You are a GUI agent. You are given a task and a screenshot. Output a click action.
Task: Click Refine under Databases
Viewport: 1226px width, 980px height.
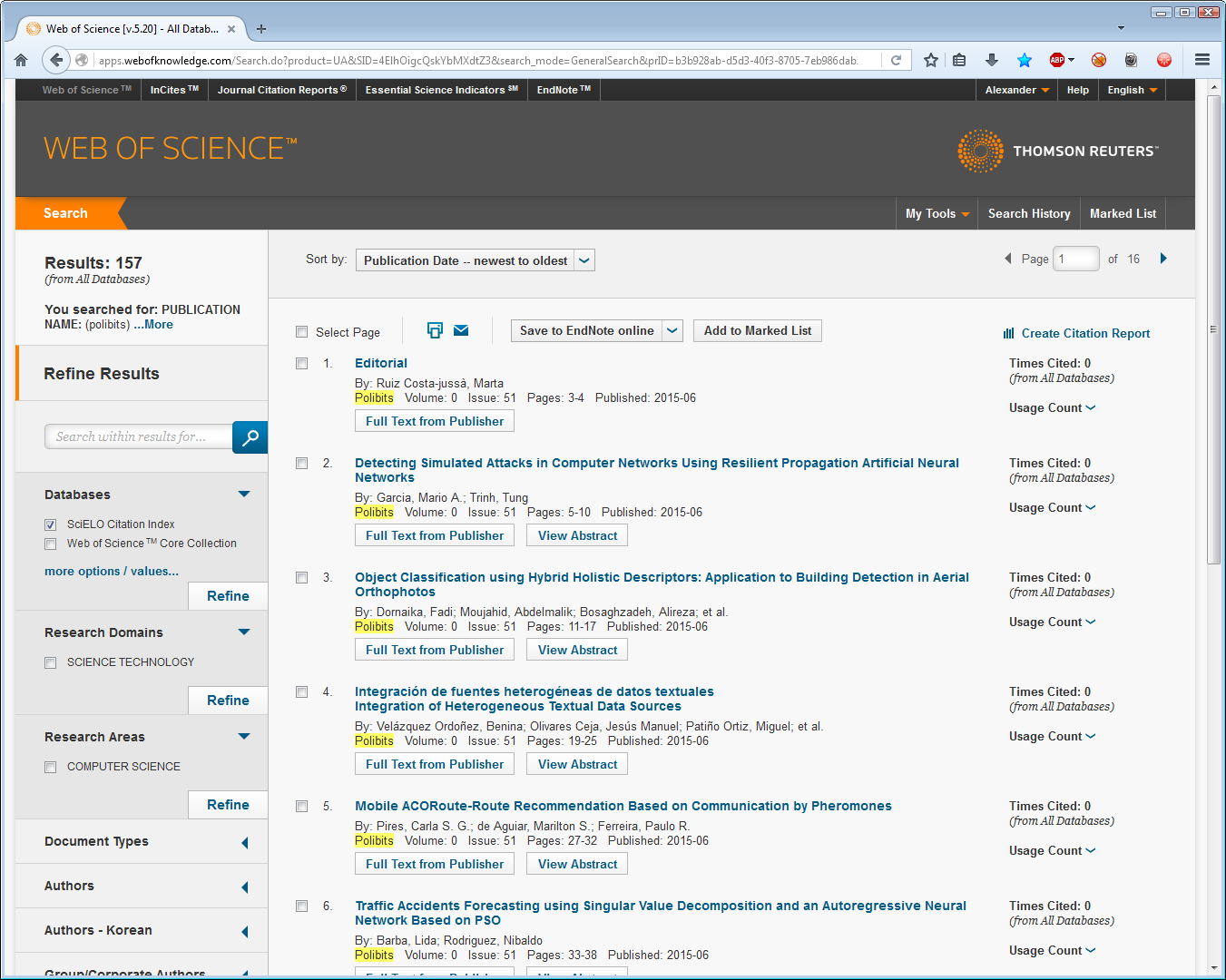pos(228,596)
